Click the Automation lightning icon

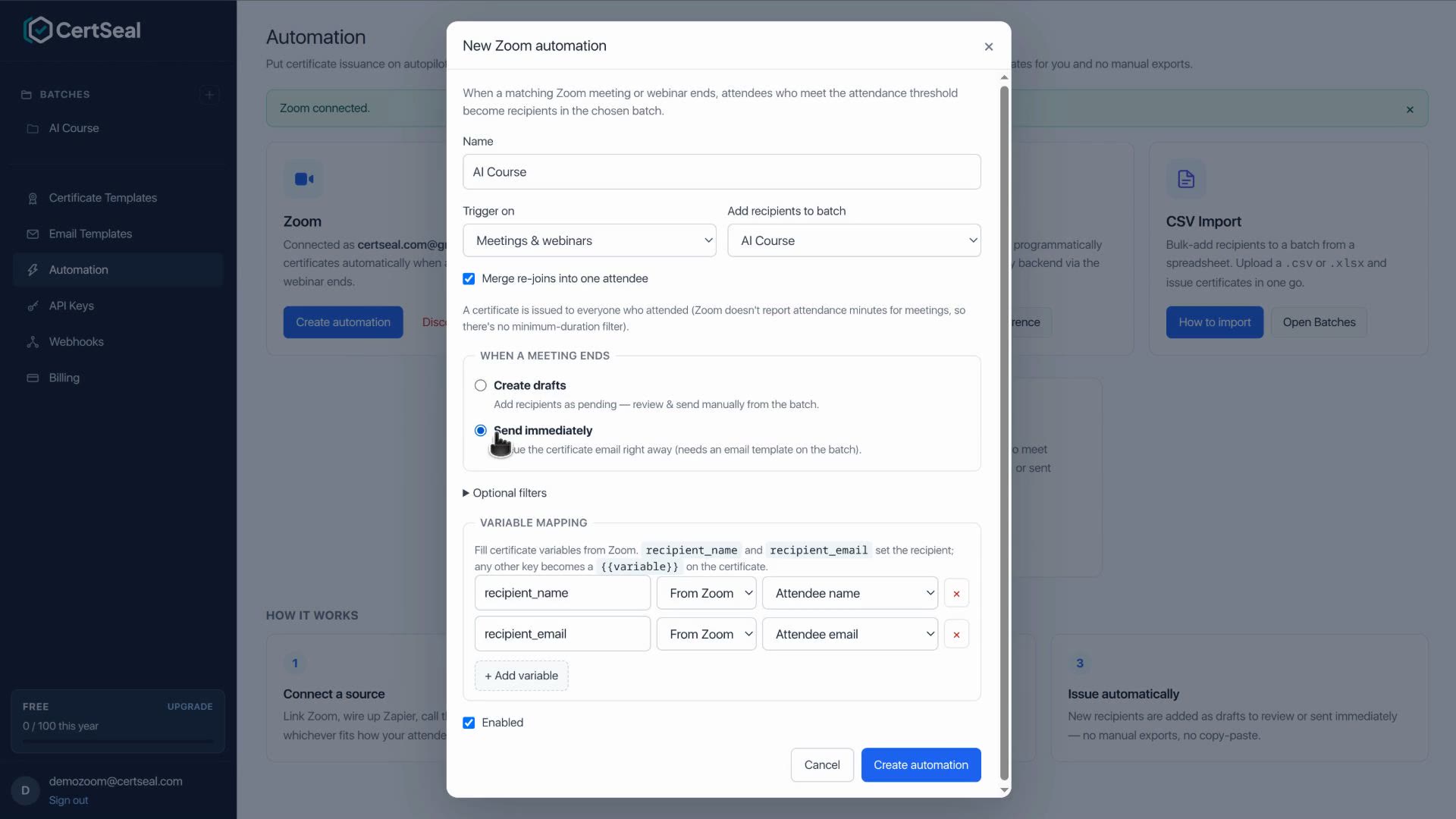click(33, 270)
